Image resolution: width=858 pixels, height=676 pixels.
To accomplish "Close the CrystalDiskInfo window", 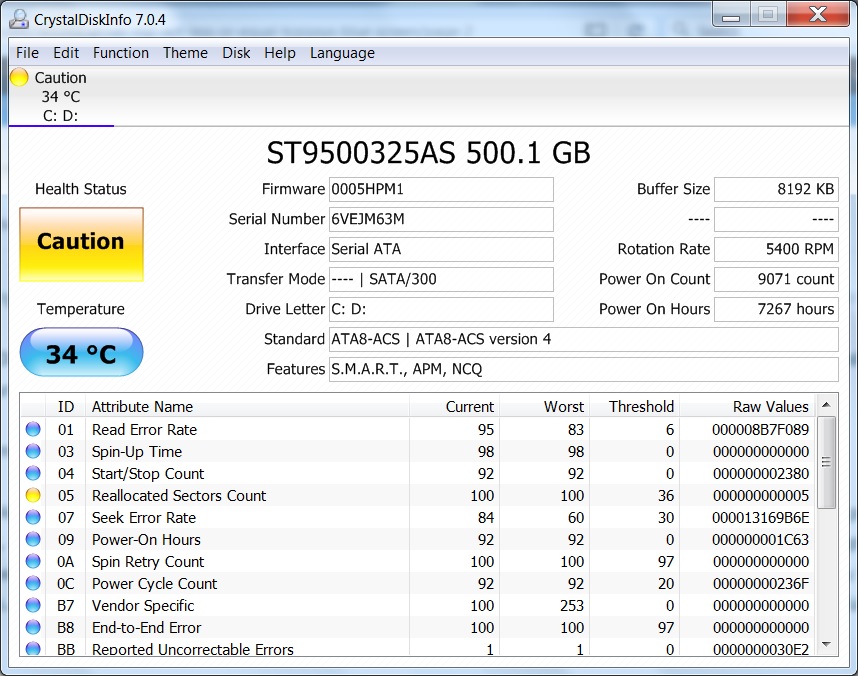I will tap(818, 14).
